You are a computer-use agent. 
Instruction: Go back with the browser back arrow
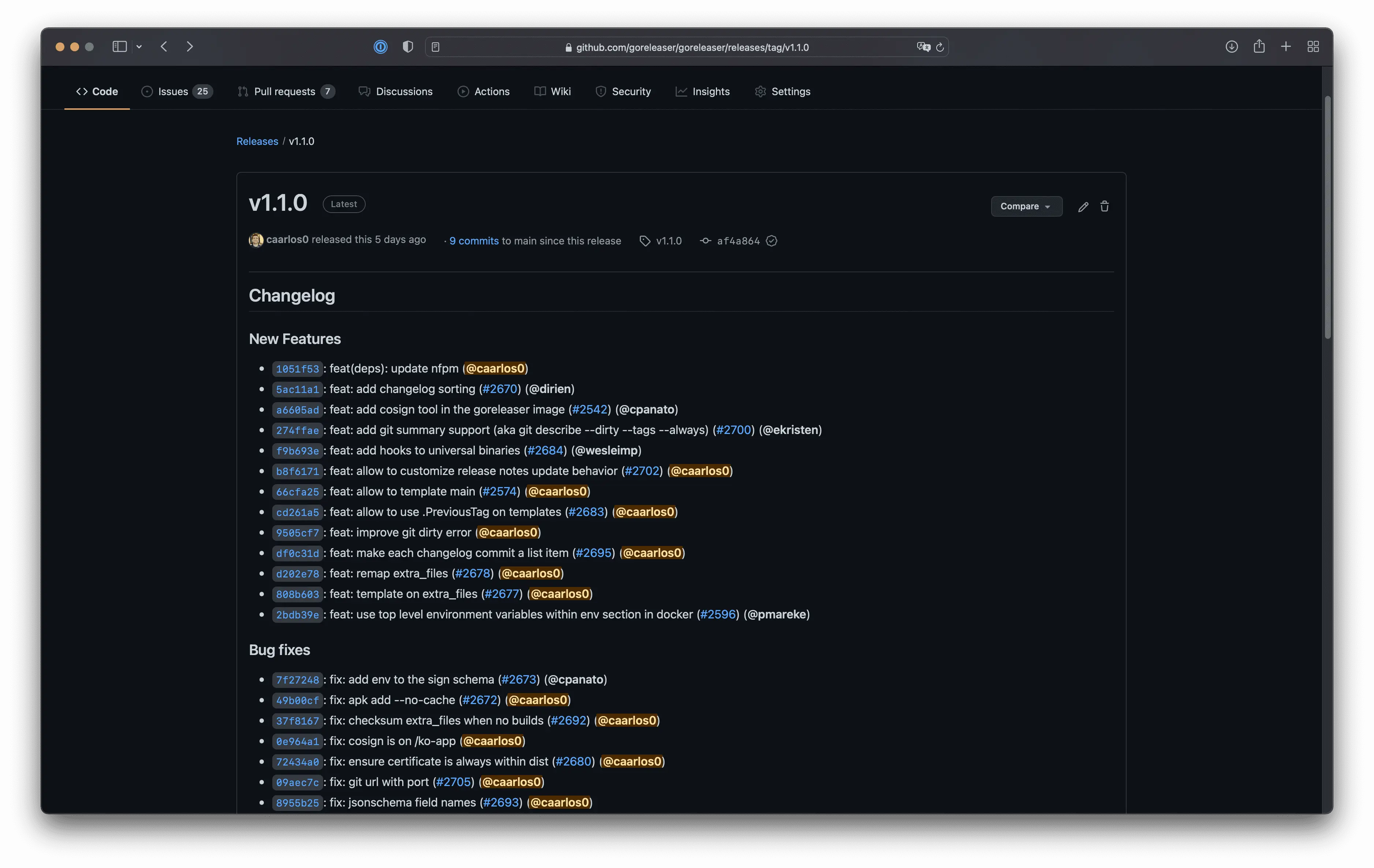[164, 47]
